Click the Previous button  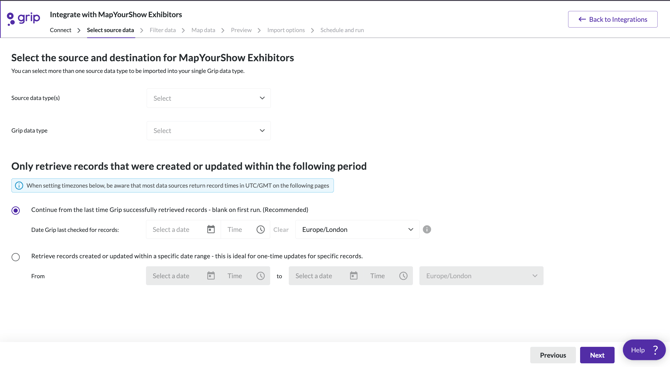point(552,355)
